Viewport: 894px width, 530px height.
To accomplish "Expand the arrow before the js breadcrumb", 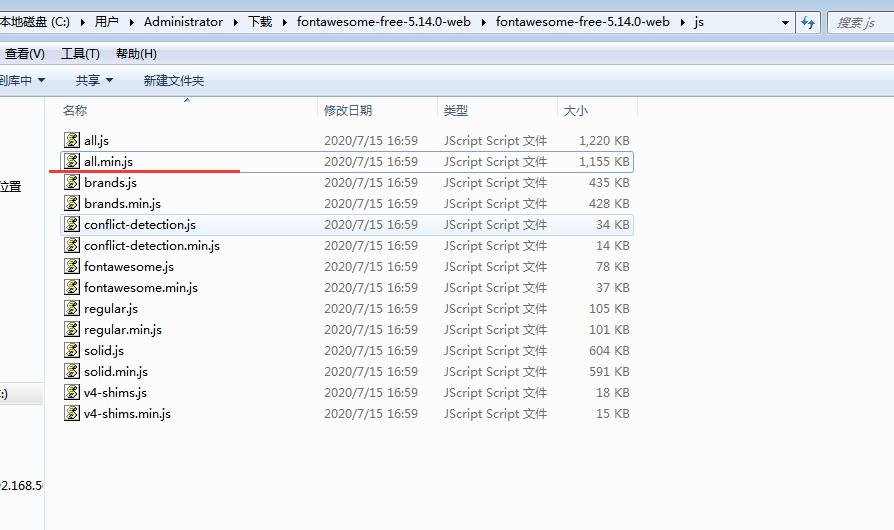I will point(682,22).
